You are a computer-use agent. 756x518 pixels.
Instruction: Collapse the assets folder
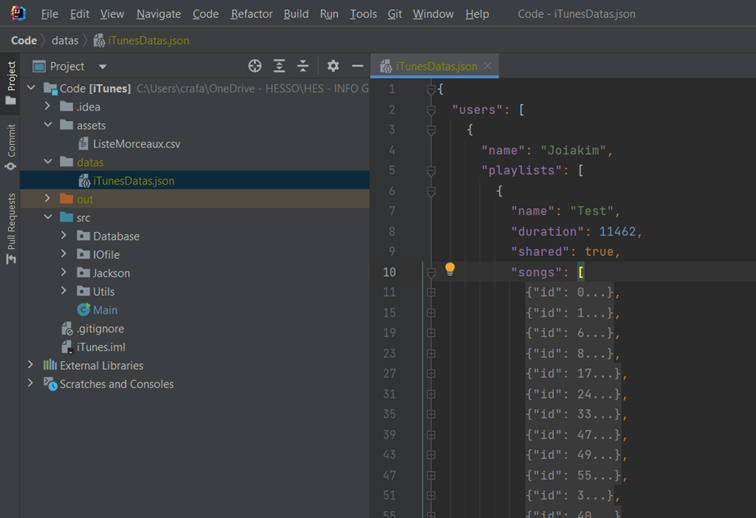coord(48,124)
